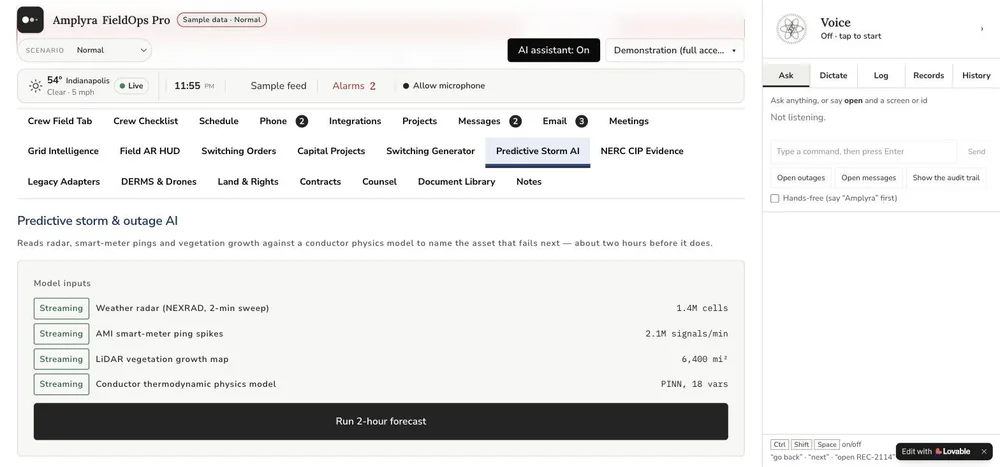Click Show the audit trail shortcut

pos(946,178)
